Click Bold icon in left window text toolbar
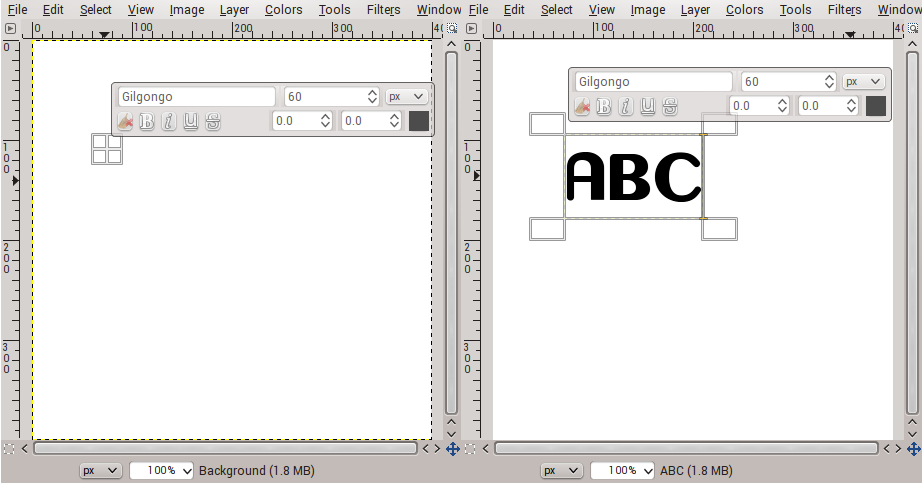Image resolution: width=922 pixels, height=483 pixels. point(146,121)
